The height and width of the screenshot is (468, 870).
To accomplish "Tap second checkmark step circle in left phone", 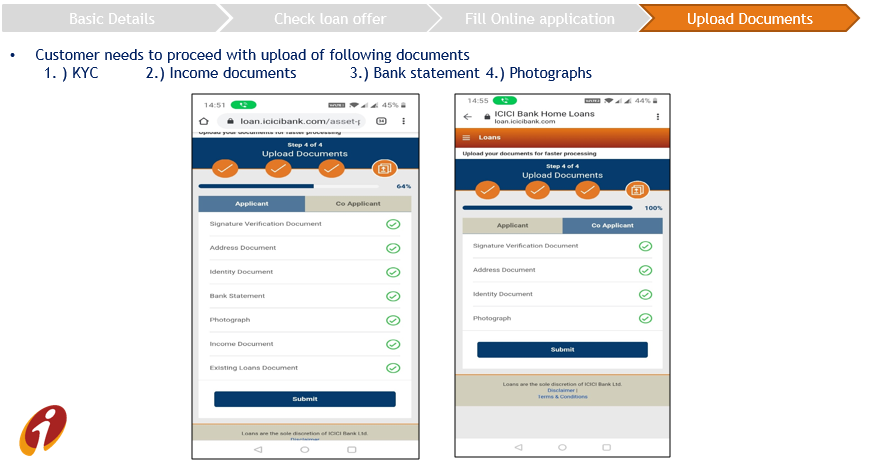I will click(278, 168).
